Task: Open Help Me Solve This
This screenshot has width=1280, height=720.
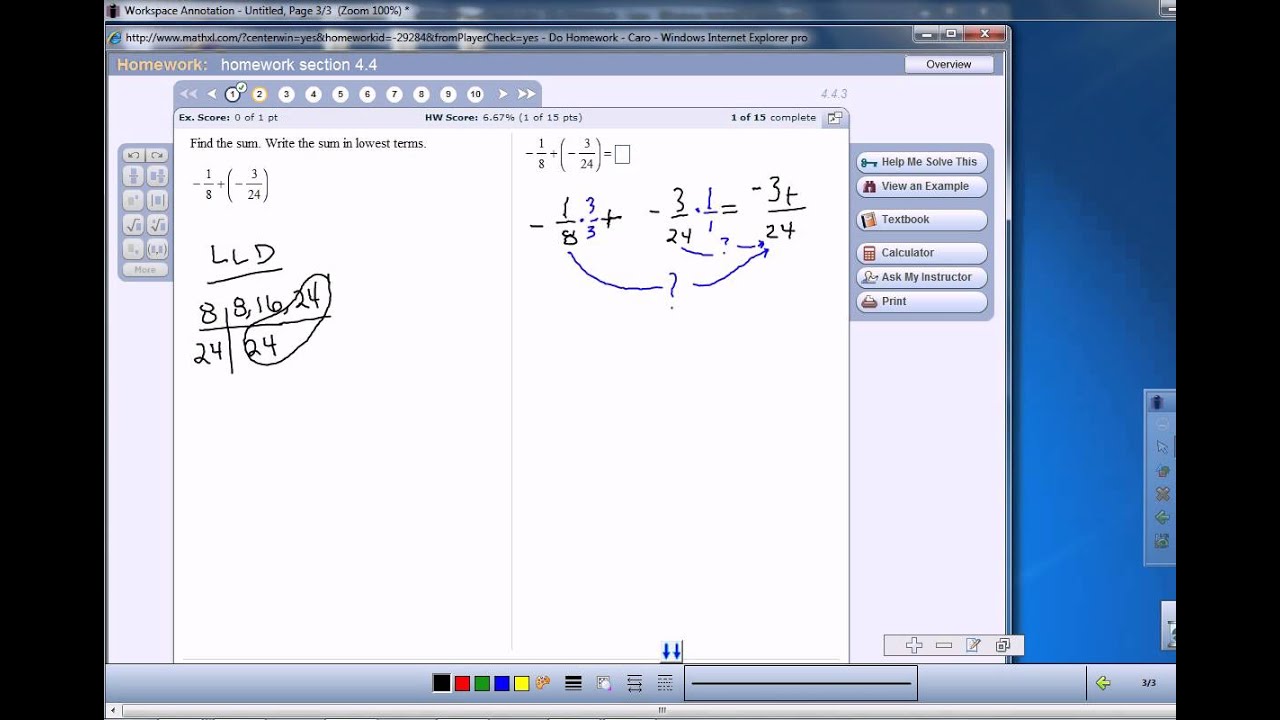Action: point(922,162)
